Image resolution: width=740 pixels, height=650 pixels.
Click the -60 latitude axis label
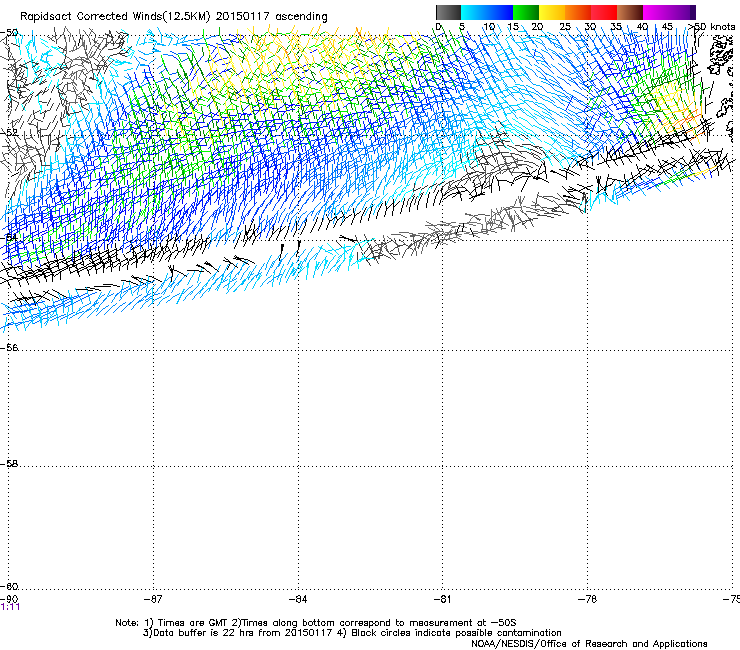click(9, 586)
